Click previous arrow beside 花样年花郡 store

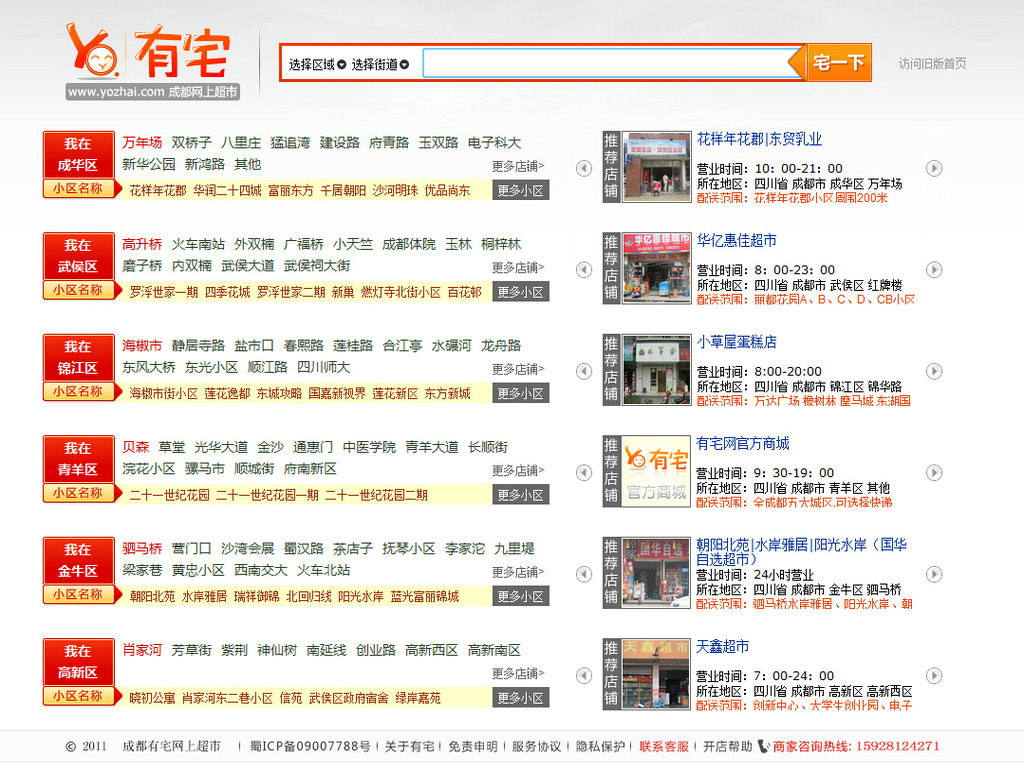(x=584, y=168)
